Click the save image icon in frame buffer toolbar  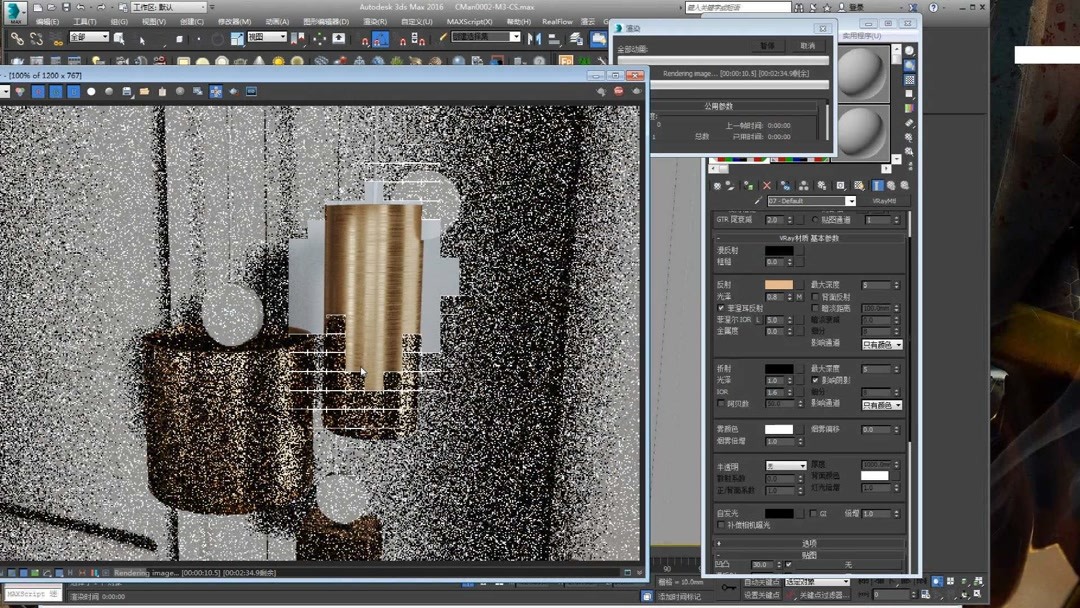pyautogui.click(x=127, y=92)
